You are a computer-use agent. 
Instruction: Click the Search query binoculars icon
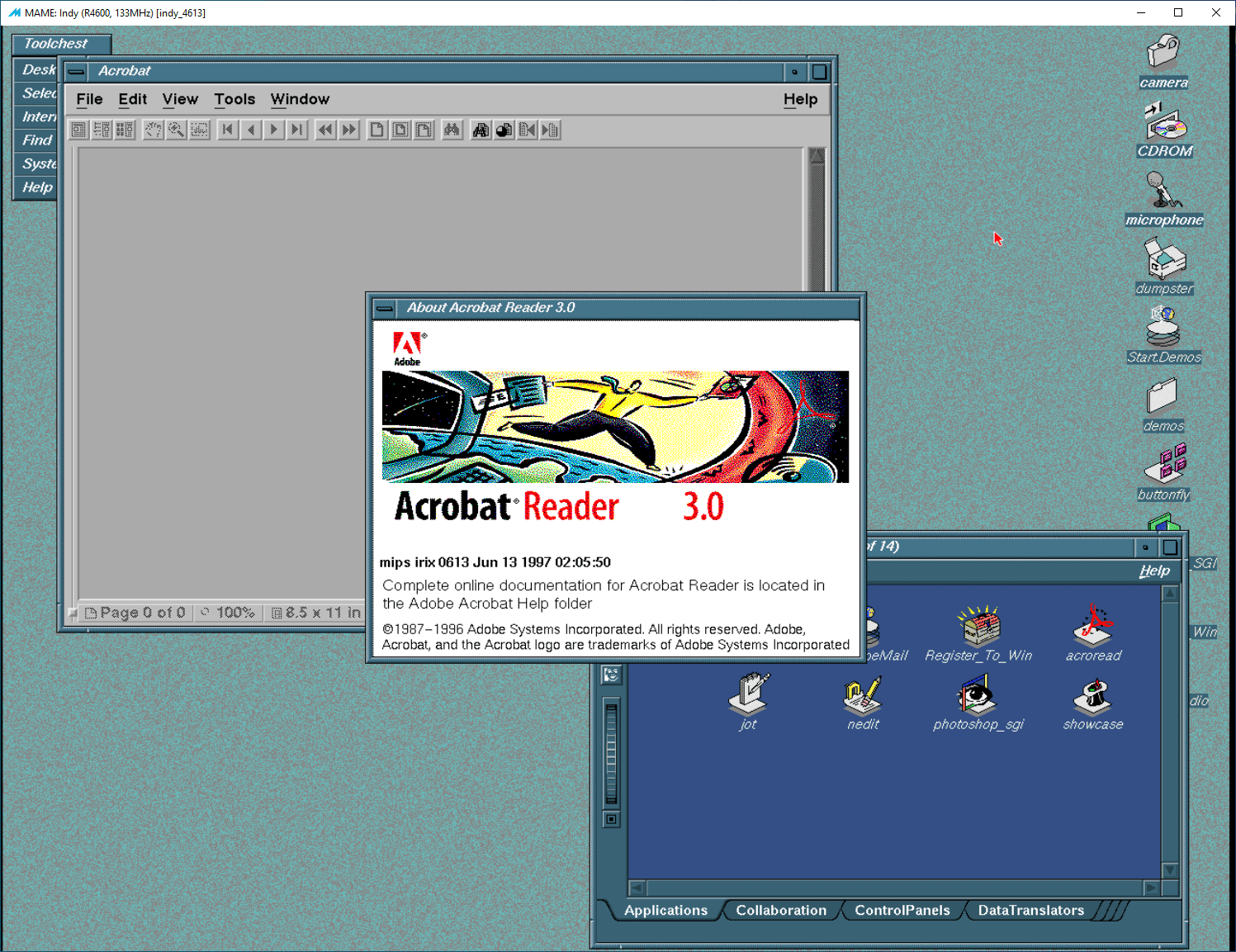click(481, 130)
